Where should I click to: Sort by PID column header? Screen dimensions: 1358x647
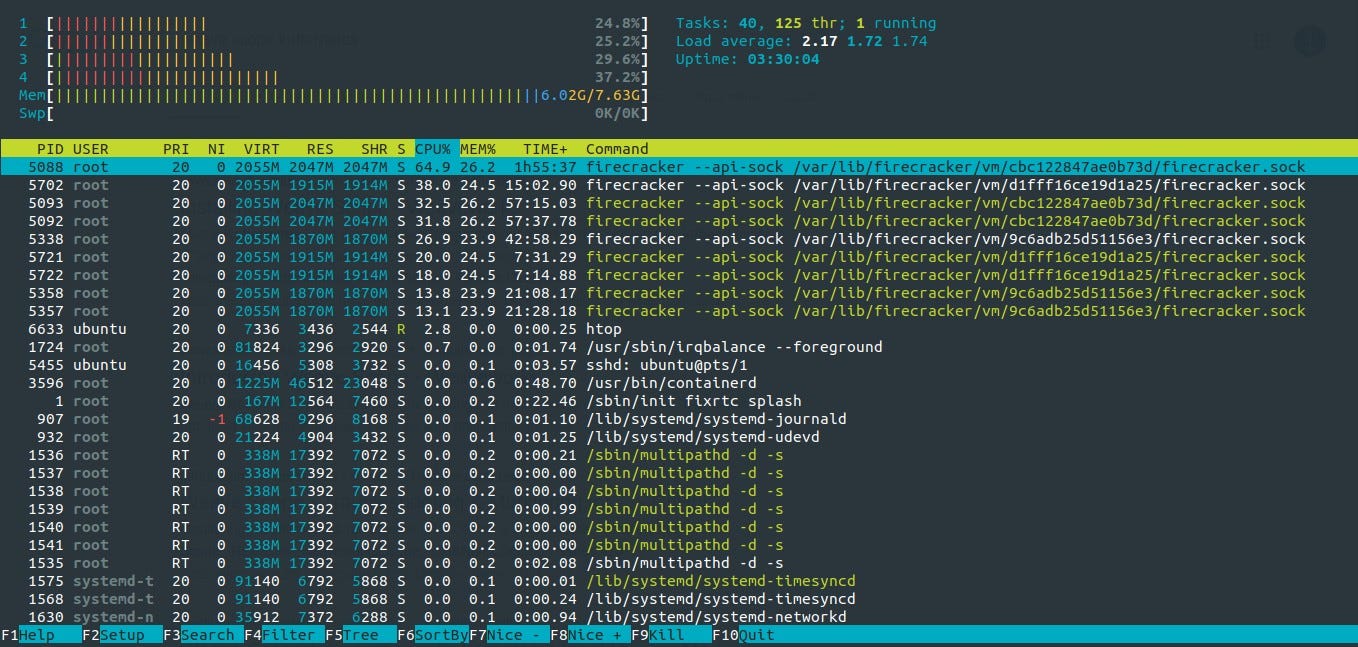[x=49, y=149]
